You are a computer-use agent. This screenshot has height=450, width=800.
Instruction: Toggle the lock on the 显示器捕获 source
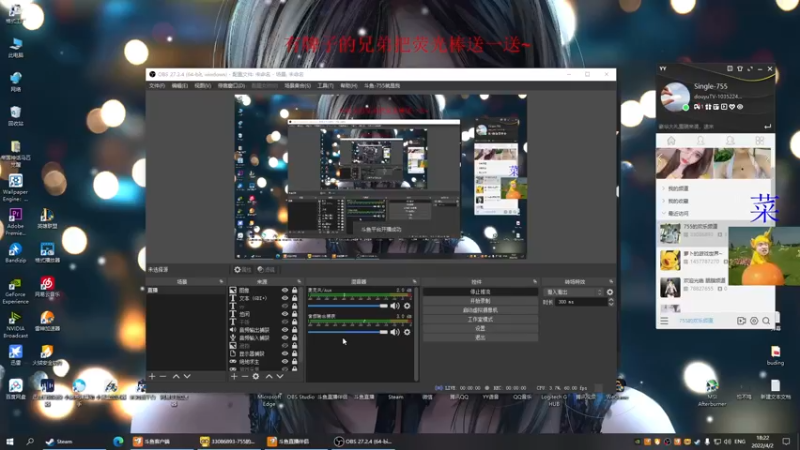point(294,354)
